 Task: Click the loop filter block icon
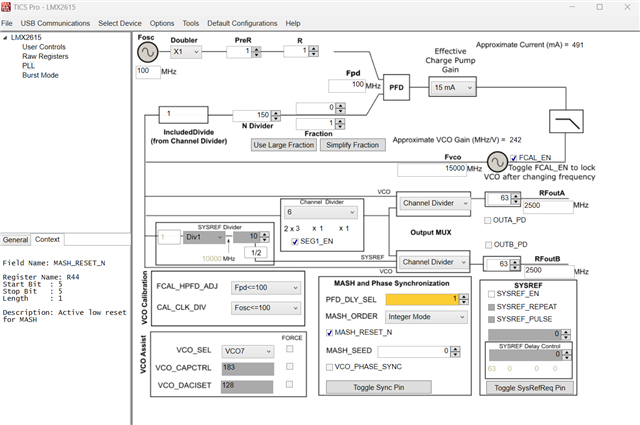pyautogui.click(x=566, y=121)
